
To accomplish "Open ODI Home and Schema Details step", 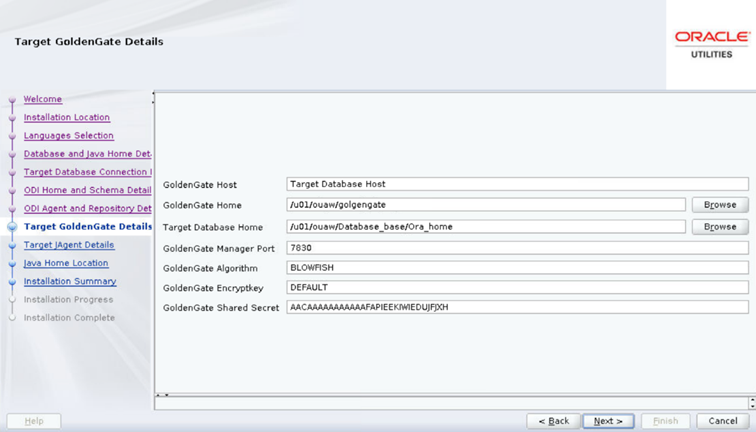I will coord(88,190).
